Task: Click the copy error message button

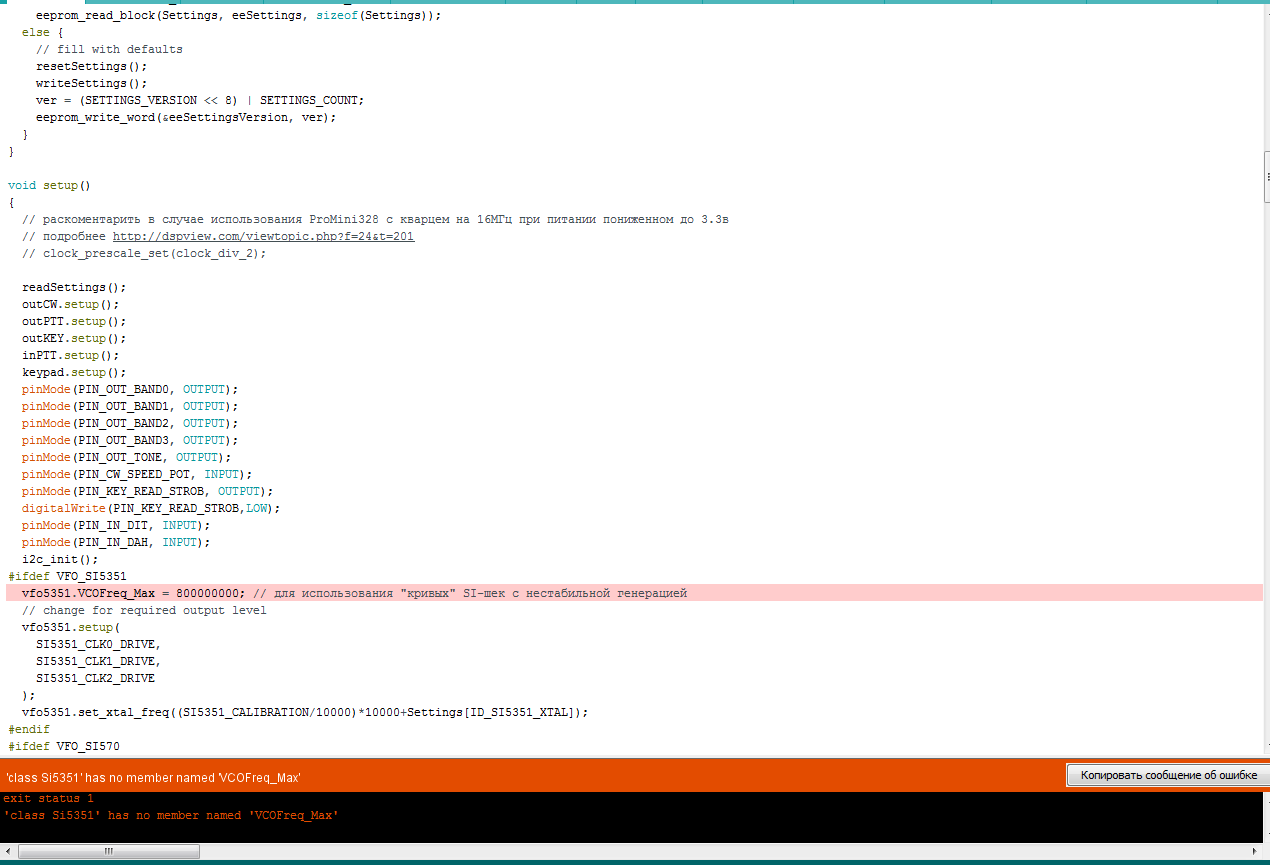Action: (1167, 775)
